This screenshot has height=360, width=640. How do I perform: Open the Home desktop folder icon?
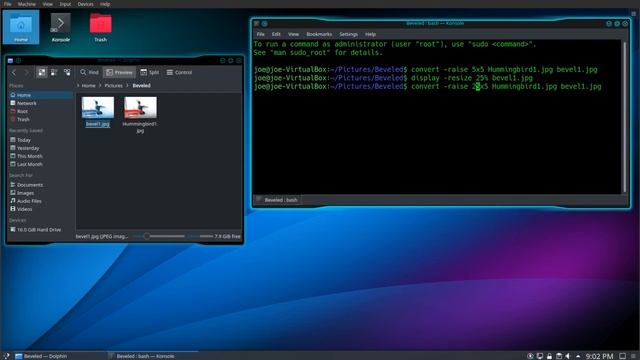coord(21,27)
